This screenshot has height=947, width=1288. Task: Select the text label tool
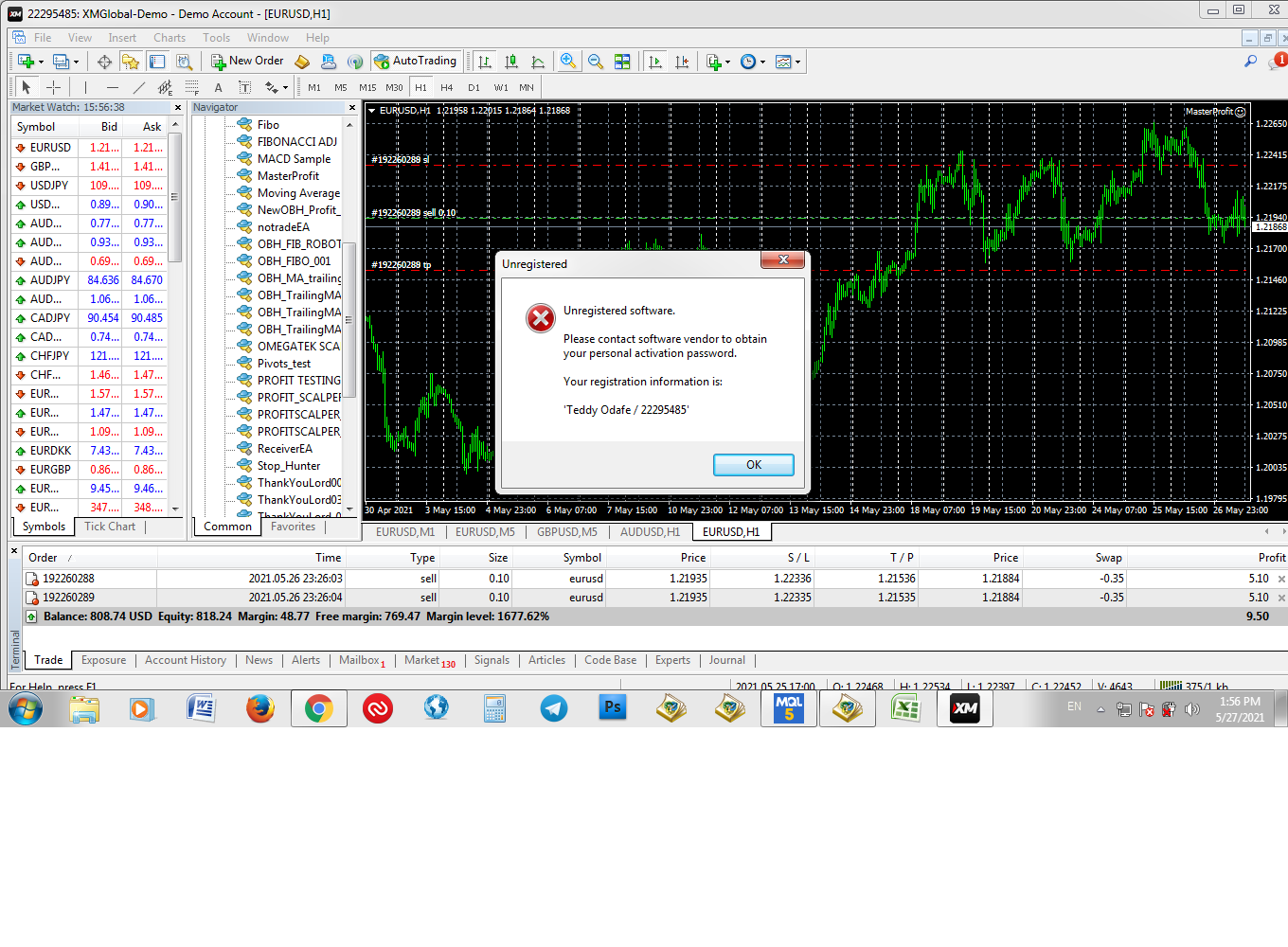coord(244,87)
